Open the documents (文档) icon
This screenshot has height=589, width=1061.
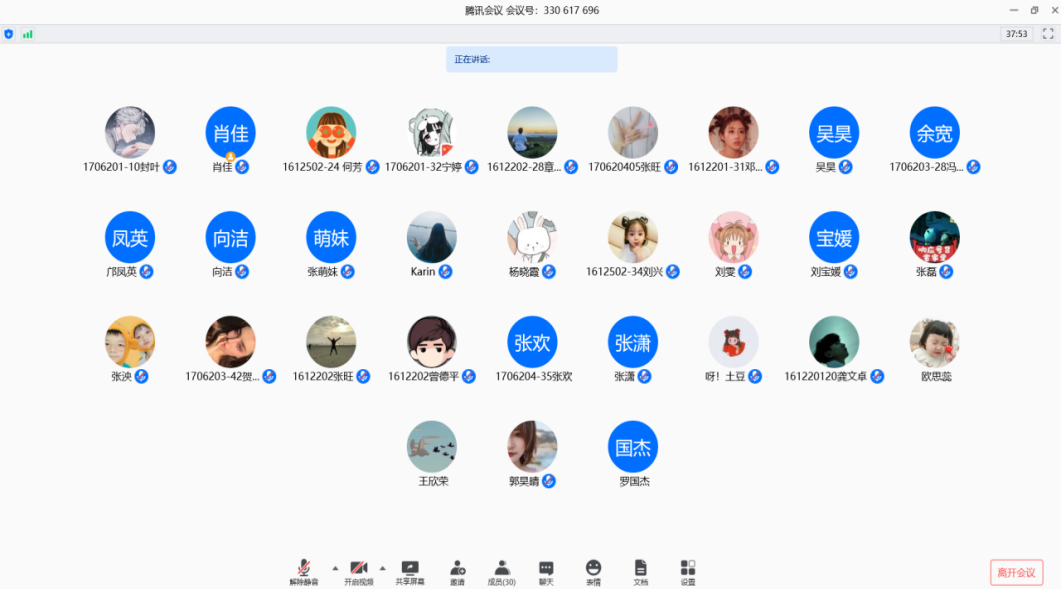click(640, 568)
